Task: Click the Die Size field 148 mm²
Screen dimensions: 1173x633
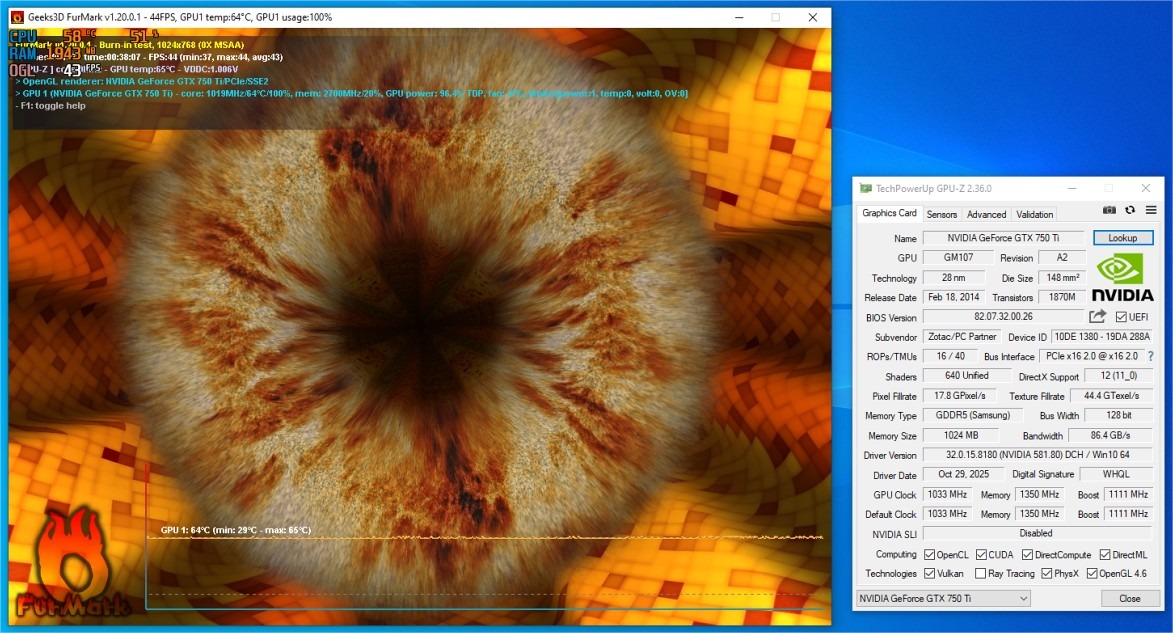Action: (1062, 278)
